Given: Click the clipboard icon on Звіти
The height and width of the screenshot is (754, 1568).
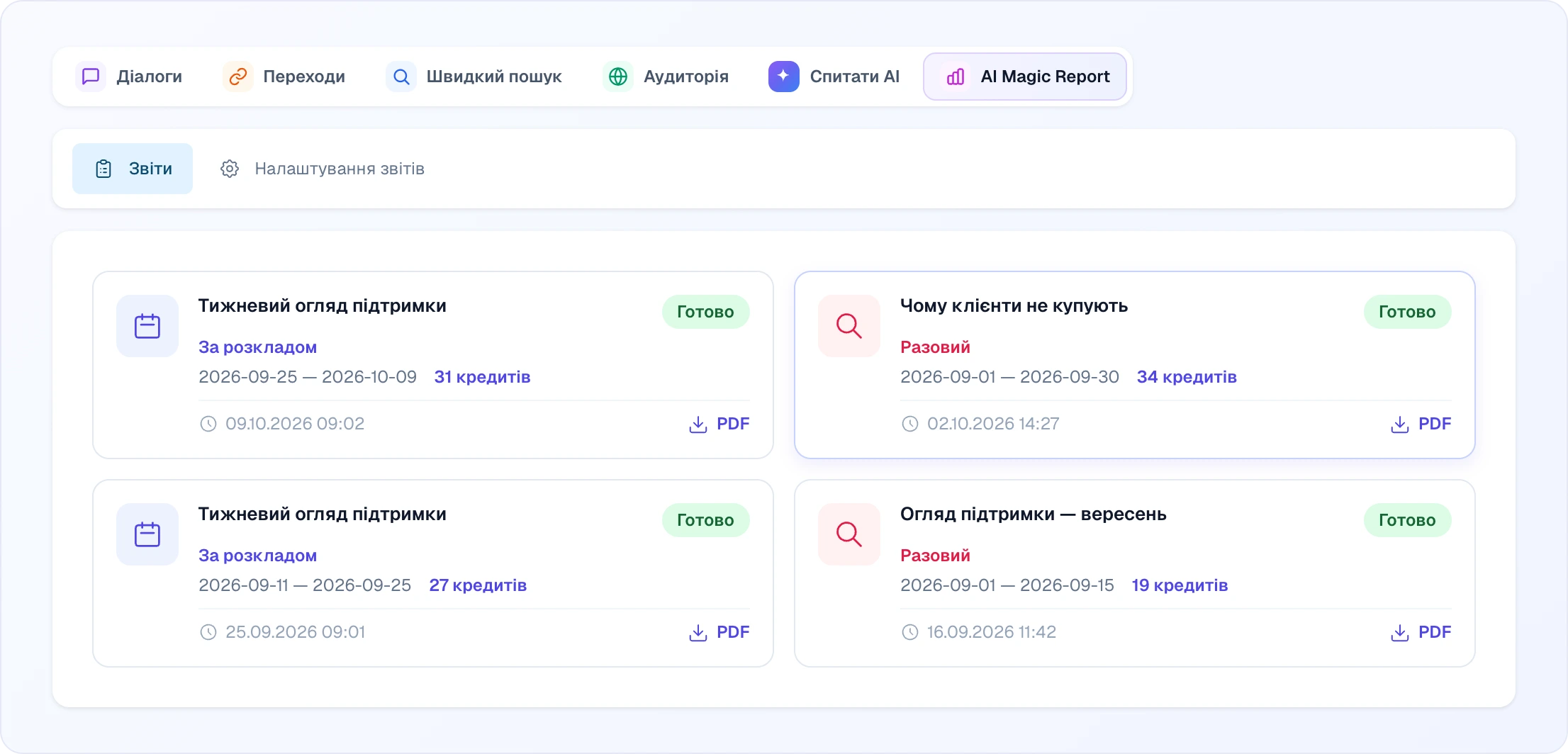Looking at the screenshot, I should pos(103,169).
